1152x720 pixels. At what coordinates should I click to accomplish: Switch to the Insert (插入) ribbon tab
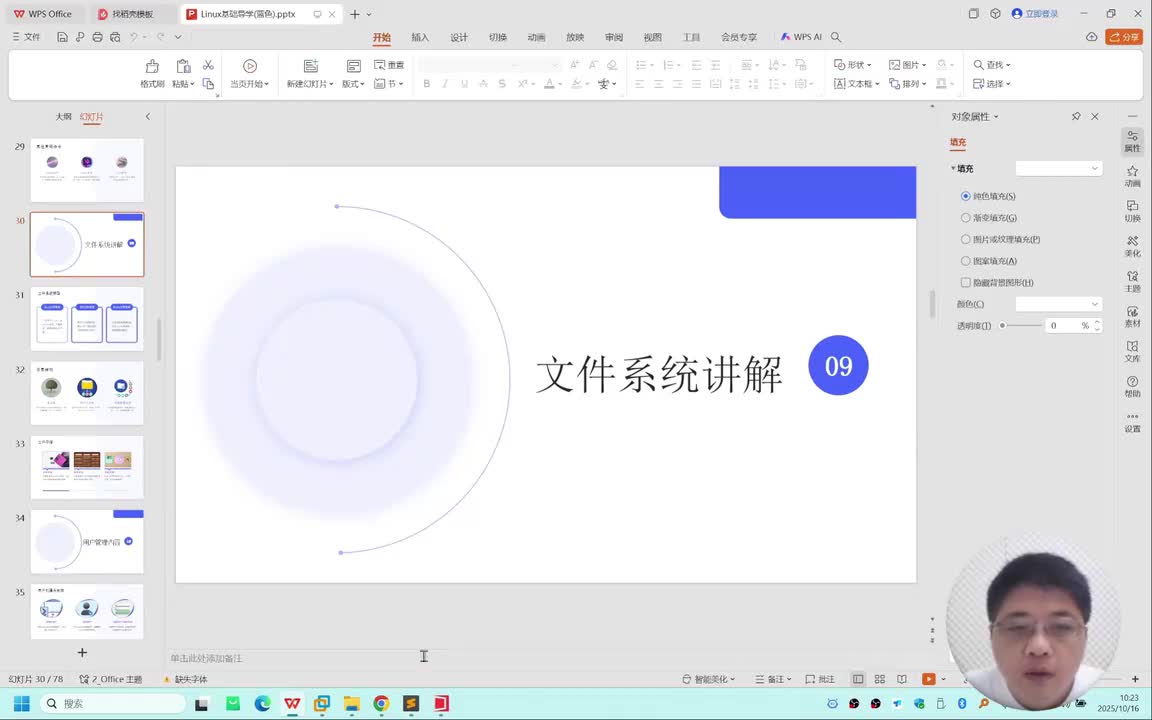tap(420, 37)
